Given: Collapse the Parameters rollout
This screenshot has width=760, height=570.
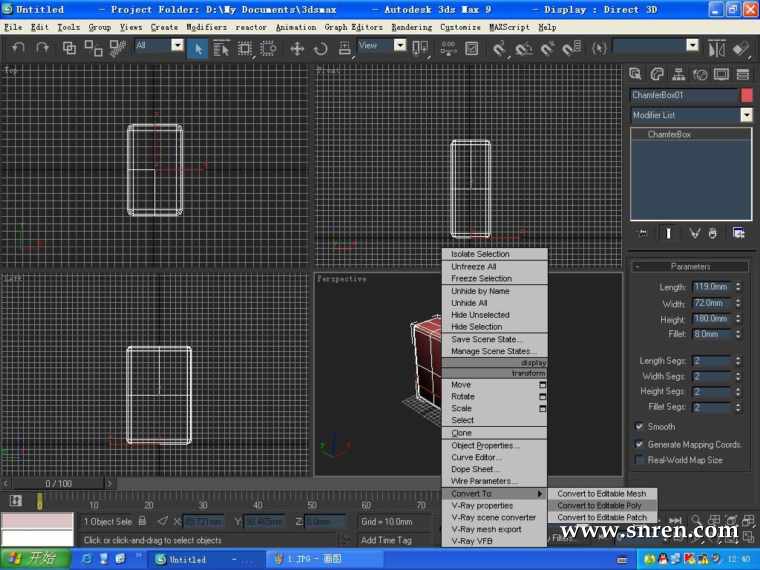Looking at the screenshot, I should 690,267.
